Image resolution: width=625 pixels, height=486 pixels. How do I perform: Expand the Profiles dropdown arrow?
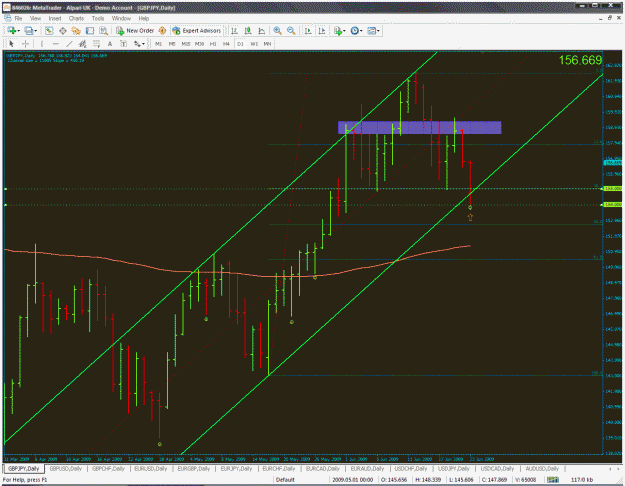point(35,31)
